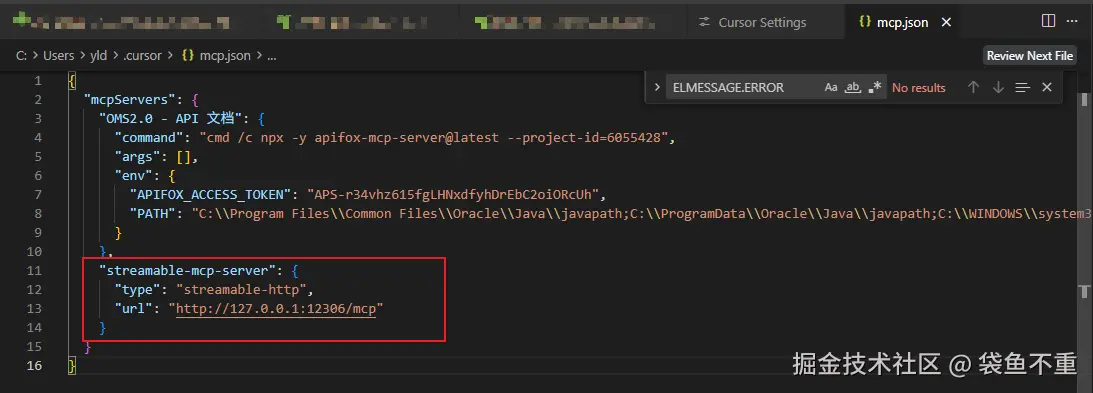Click line number 11 in gutter
Screen dimensions: 1093x393
(35, 270)
